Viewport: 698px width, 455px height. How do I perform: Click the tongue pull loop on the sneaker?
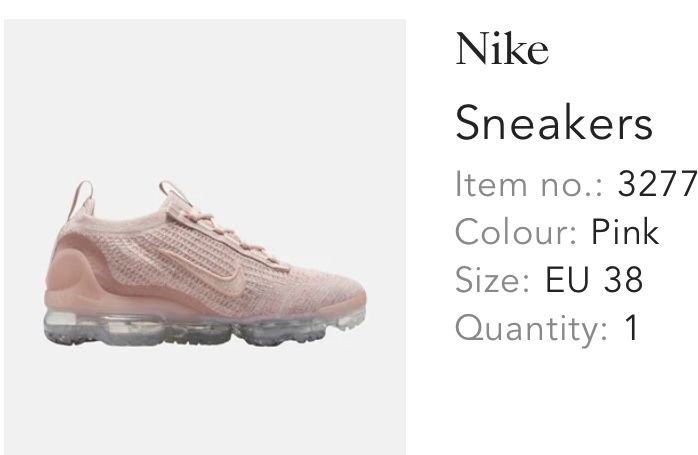(174, 191)
